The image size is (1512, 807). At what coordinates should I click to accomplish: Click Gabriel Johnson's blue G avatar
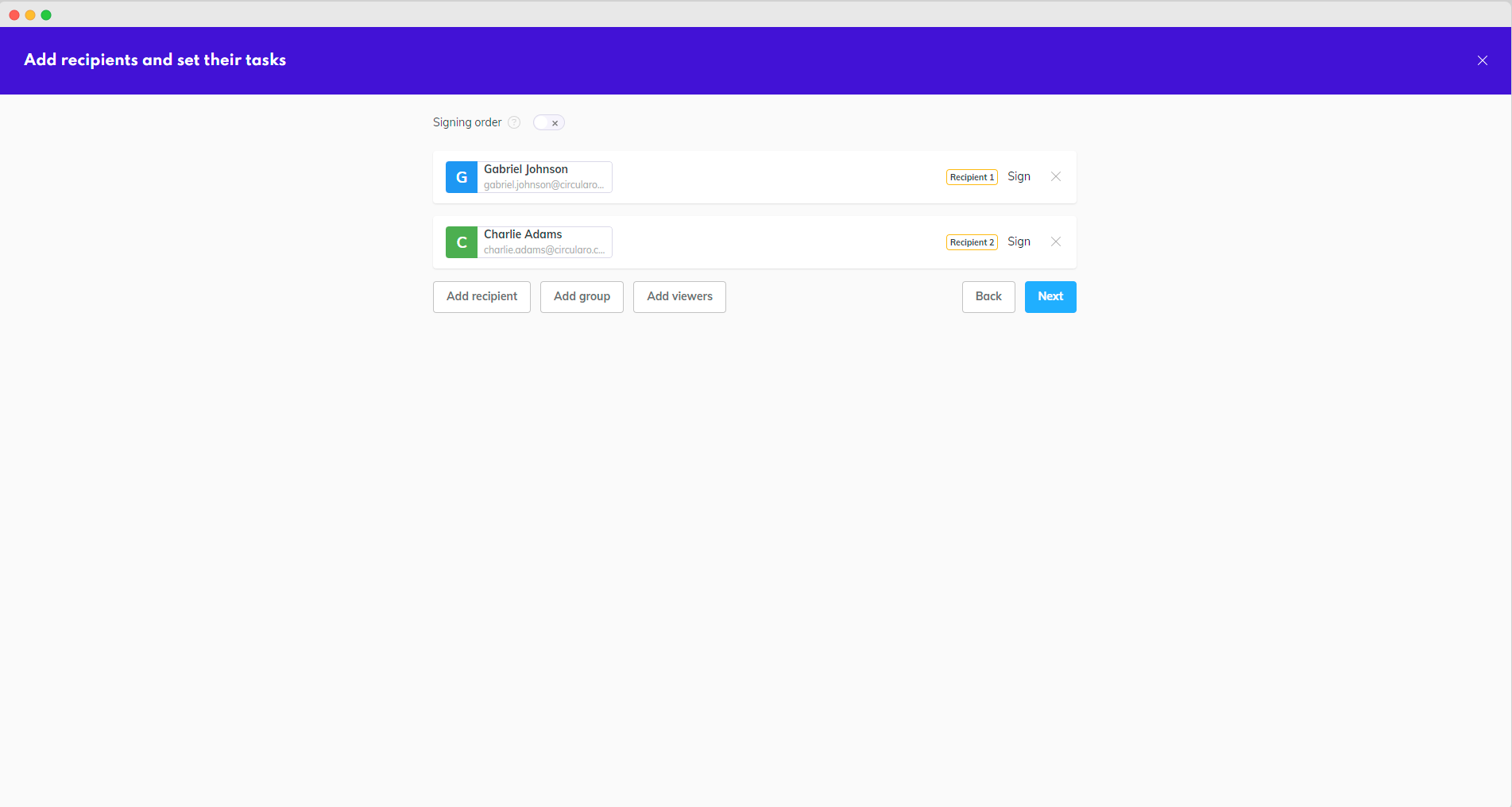click(x=461, y=177)
